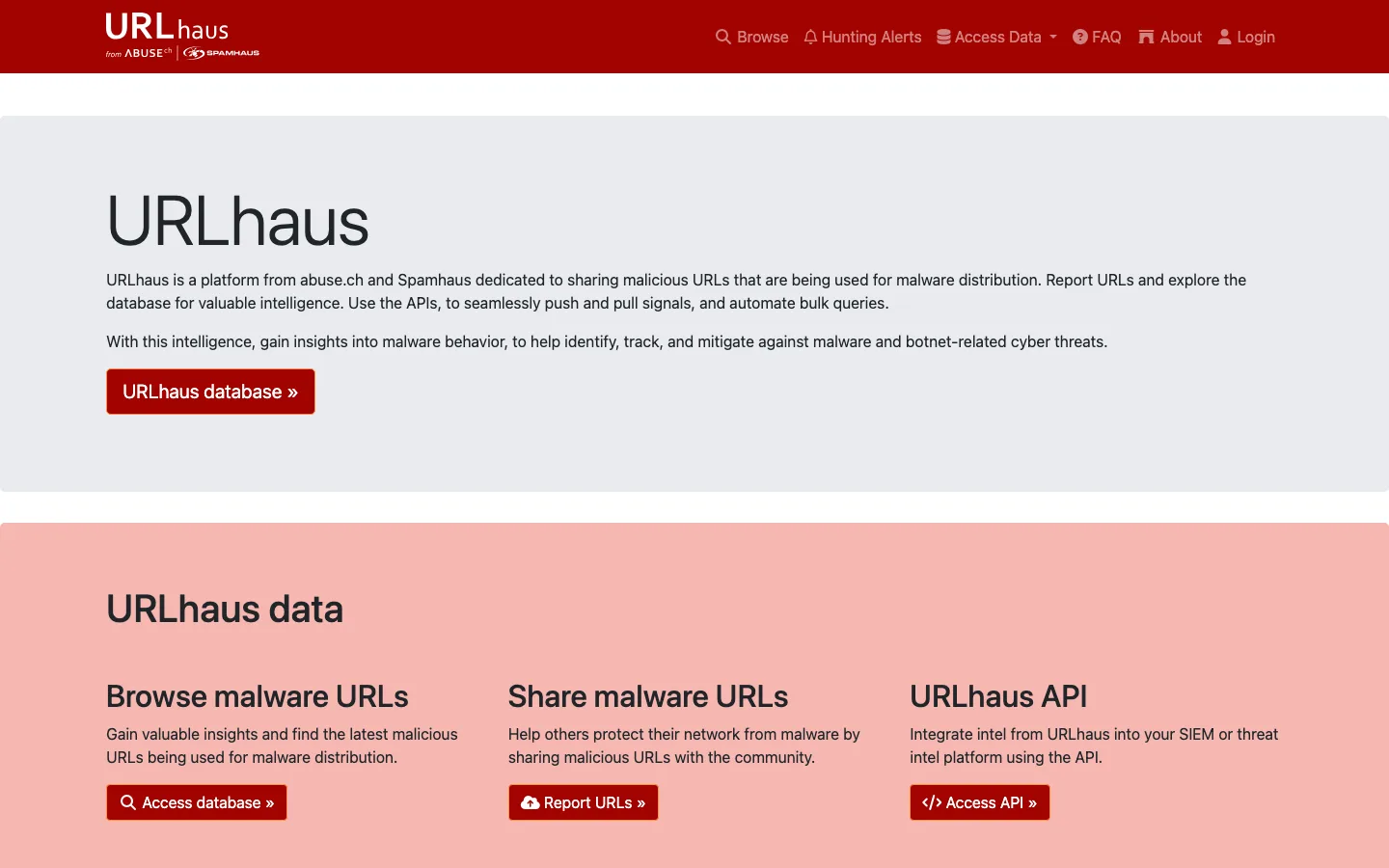
Task: Open the Access Data menu label
Action: [x=997, y=37]
